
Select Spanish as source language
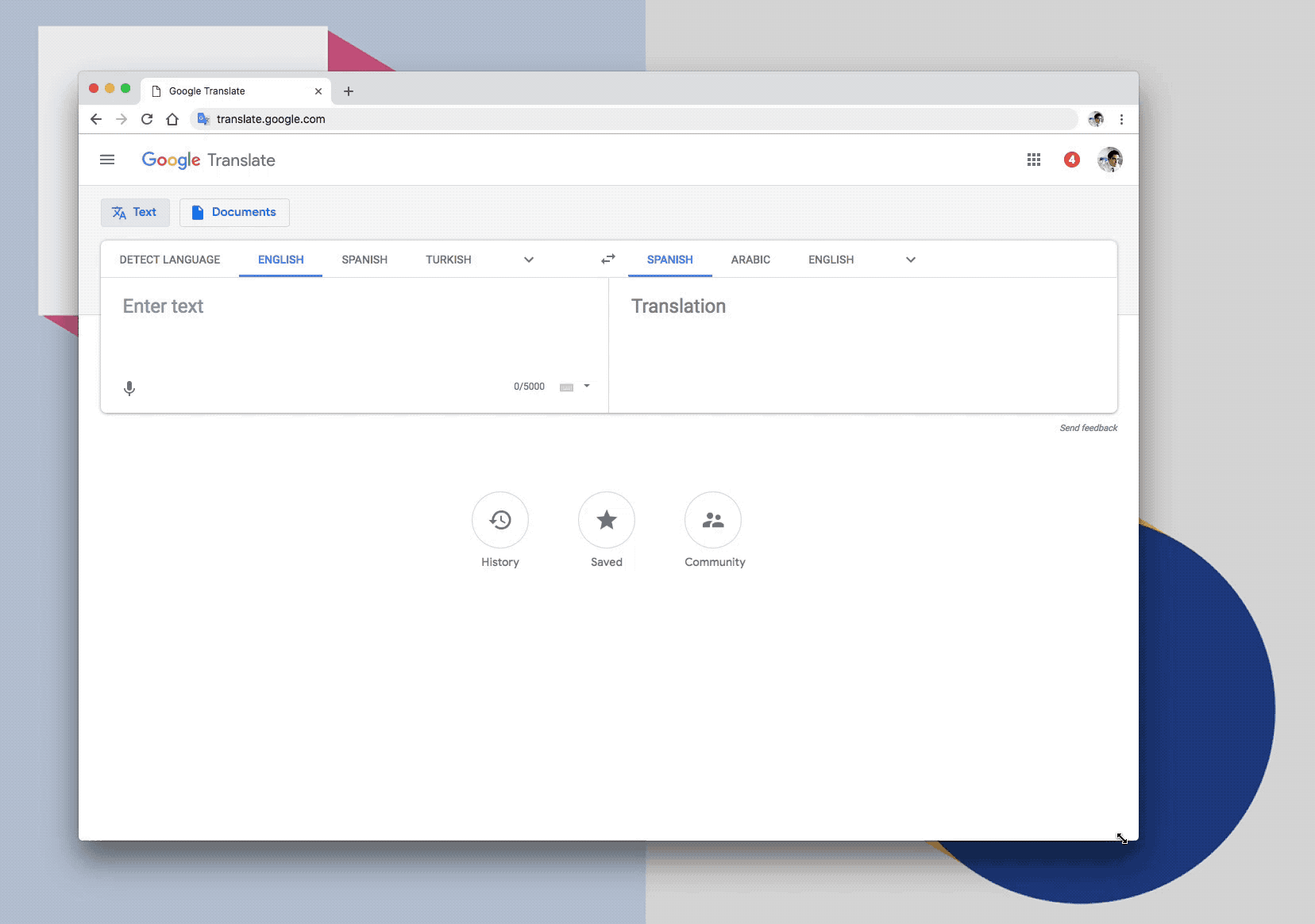click(364, 260)
